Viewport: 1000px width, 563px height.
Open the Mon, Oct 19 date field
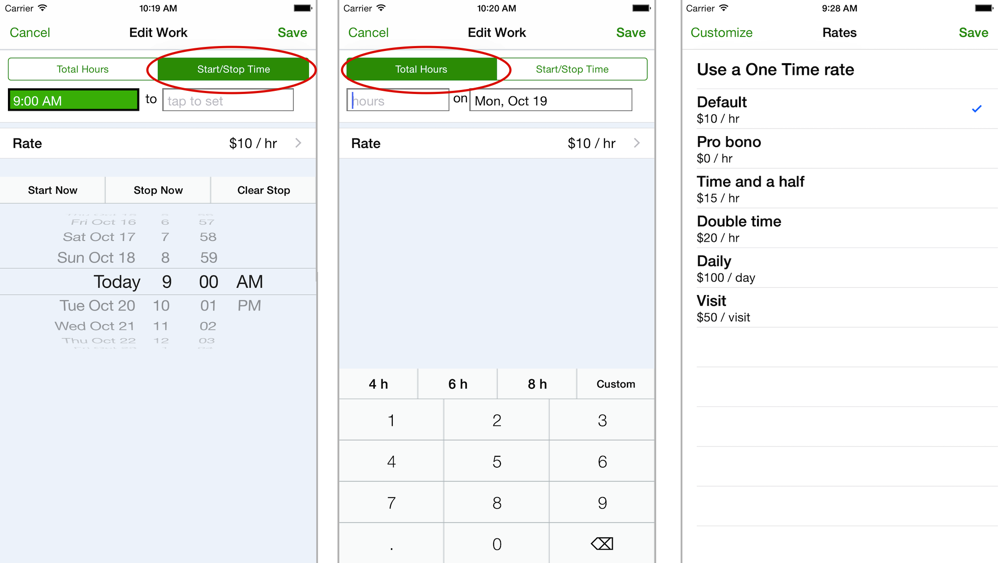[551, 100]
